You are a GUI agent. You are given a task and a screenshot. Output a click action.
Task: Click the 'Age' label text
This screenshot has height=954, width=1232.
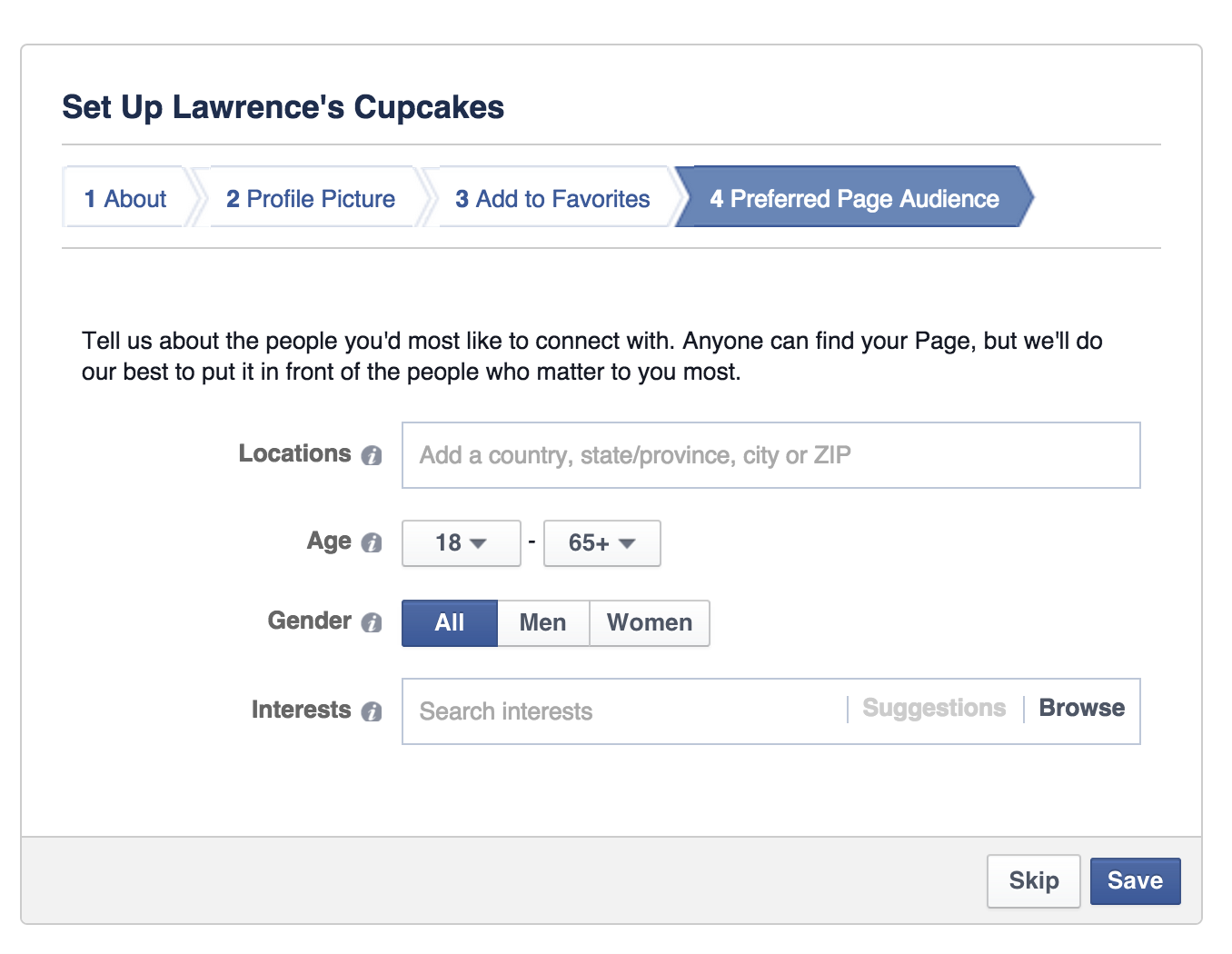click(x=330, y=542)
